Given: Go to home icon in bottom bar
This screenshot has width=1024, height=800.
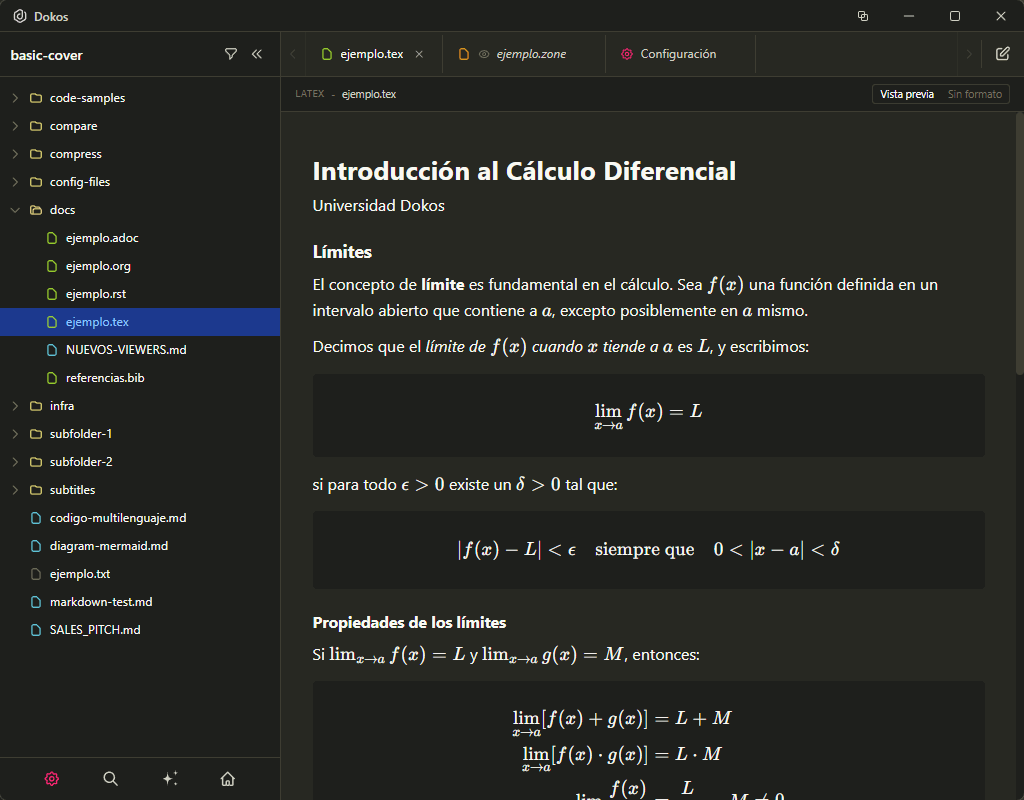Looking at the screenshot, I should [x=228, y=779].
